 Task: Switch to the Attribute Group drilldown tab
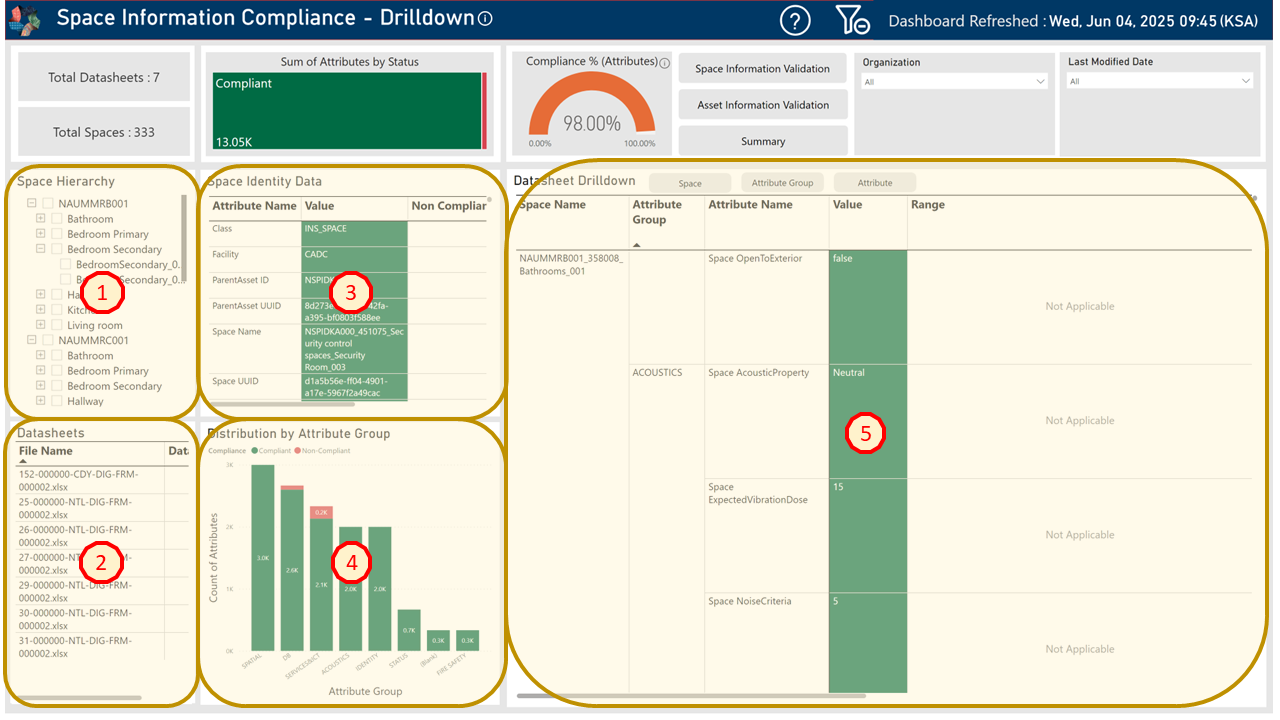coord(782,183)
